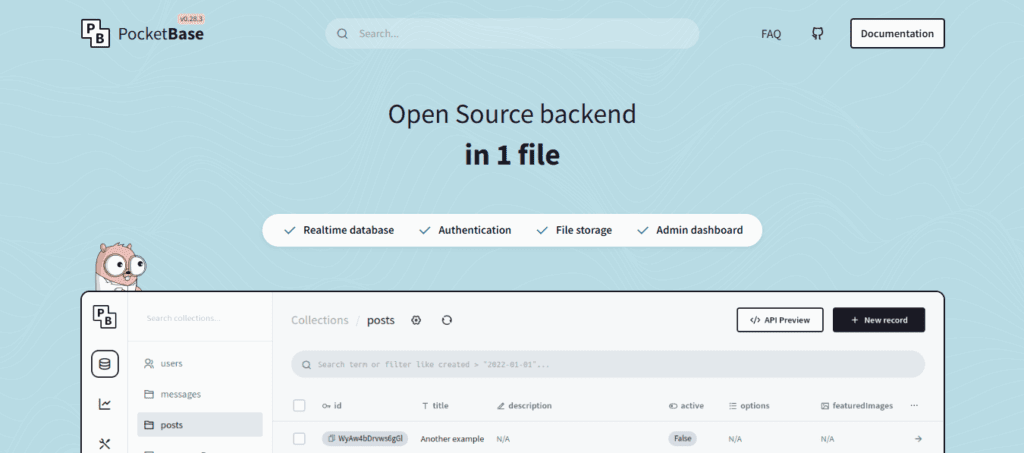1024x453 pixels.
Task: Click the messages folder icon
Action: click(149, 394)
